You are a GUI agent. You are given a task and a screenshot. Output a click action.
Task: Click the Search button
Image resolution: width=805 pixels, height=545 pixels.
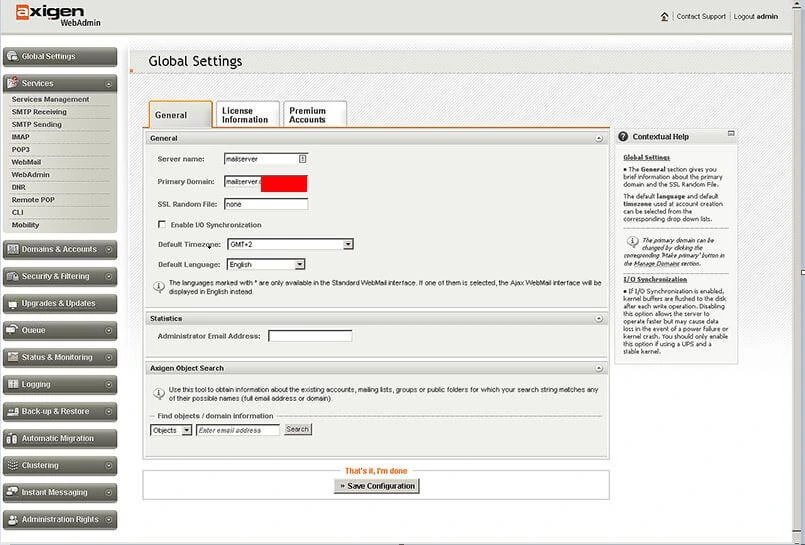pyautogui.click(x=297, y=429)
